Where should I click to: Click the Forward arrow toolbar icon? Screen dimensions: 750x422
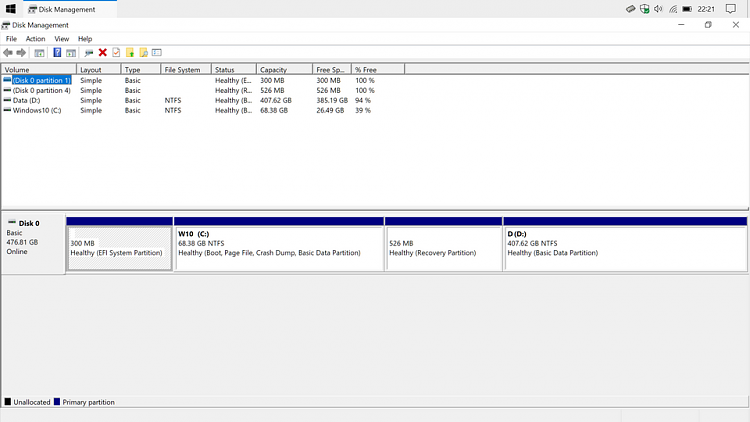tap(21, 52)
